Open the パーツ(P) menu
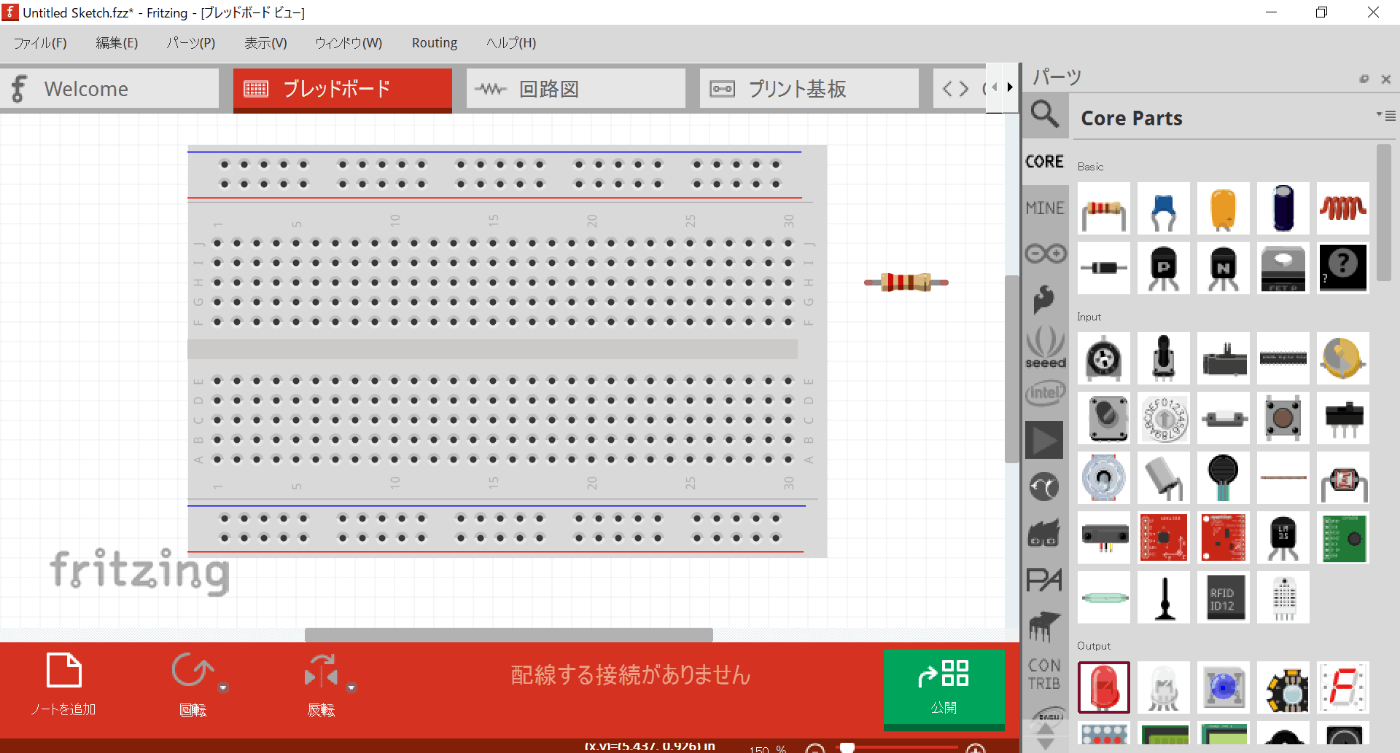Image resolution: width=1400 pixels, height=753 pixels. coord(191,43)
